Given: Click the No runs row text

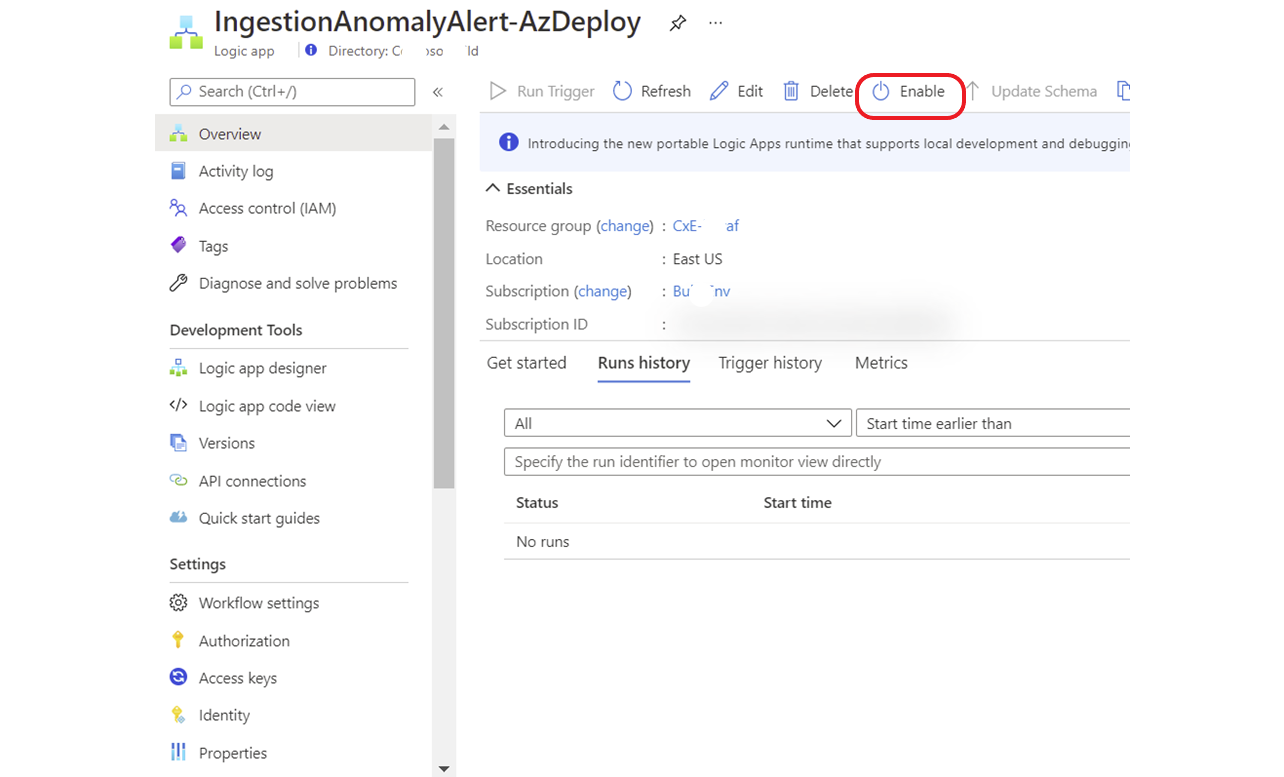Looking at the screenshot, I should [543, 542].
